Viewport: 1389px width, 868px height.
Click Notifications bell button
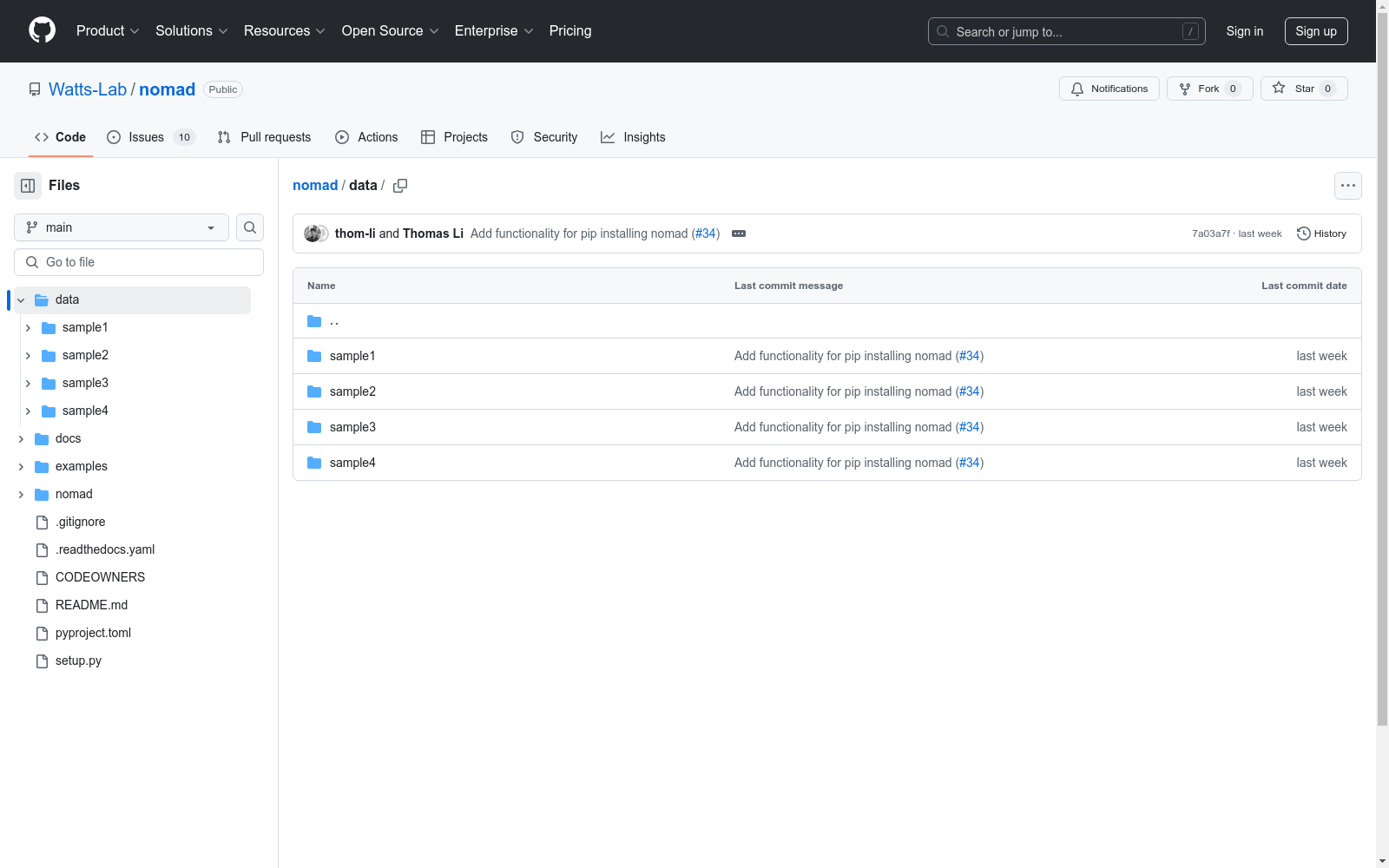1109,89
